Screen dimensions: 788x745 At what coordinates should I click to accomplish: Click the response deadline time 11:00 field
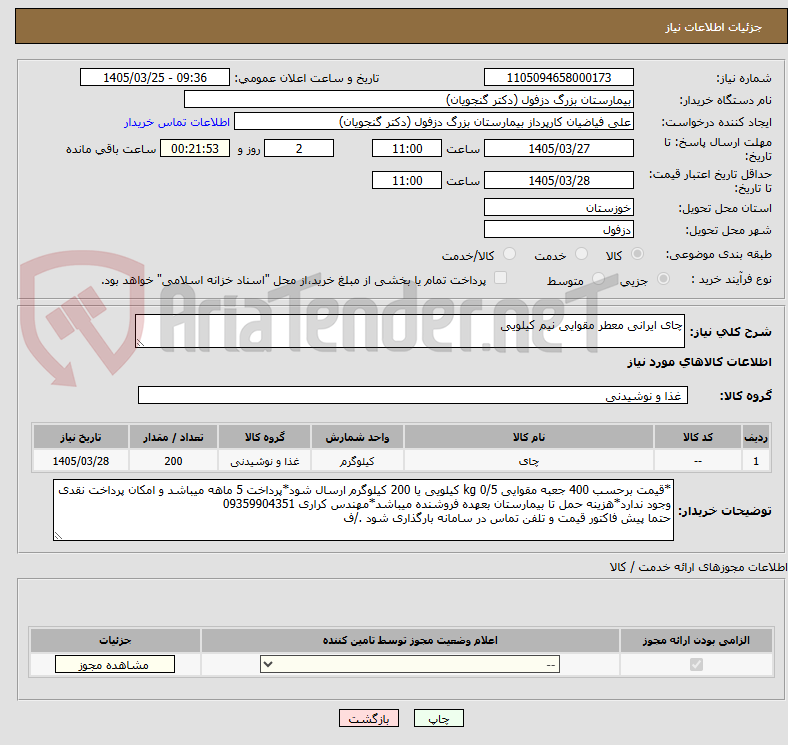click(x=407, y=148)
